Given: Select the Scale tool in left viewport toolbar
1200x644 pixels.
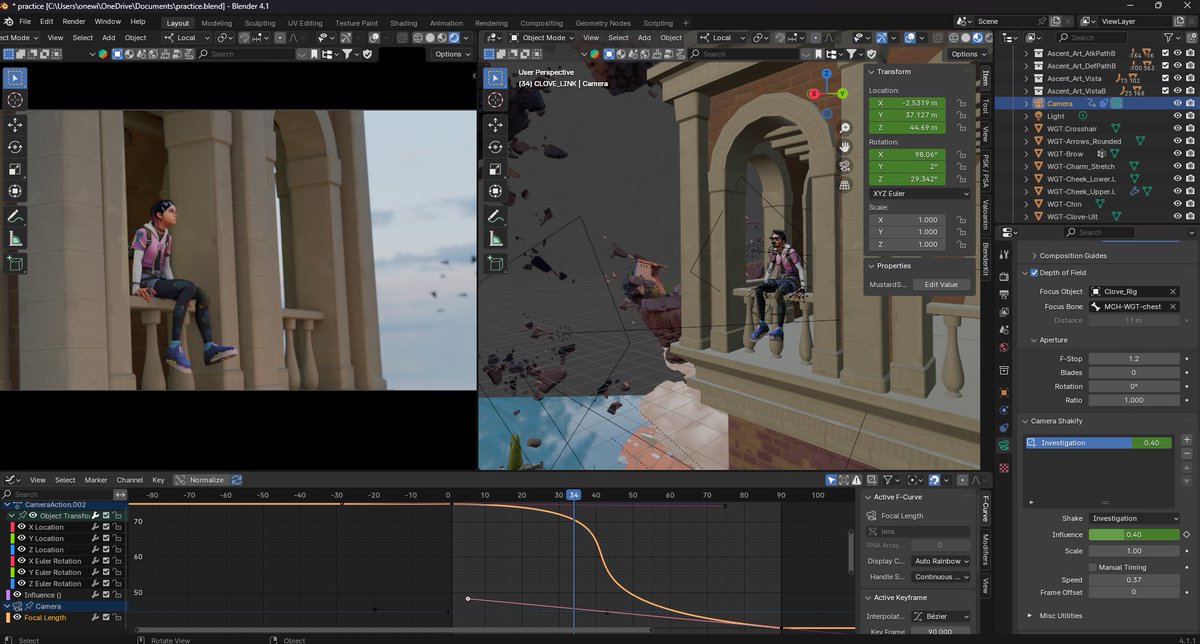Looking at the screenshot, I should (x=15, y=169).
